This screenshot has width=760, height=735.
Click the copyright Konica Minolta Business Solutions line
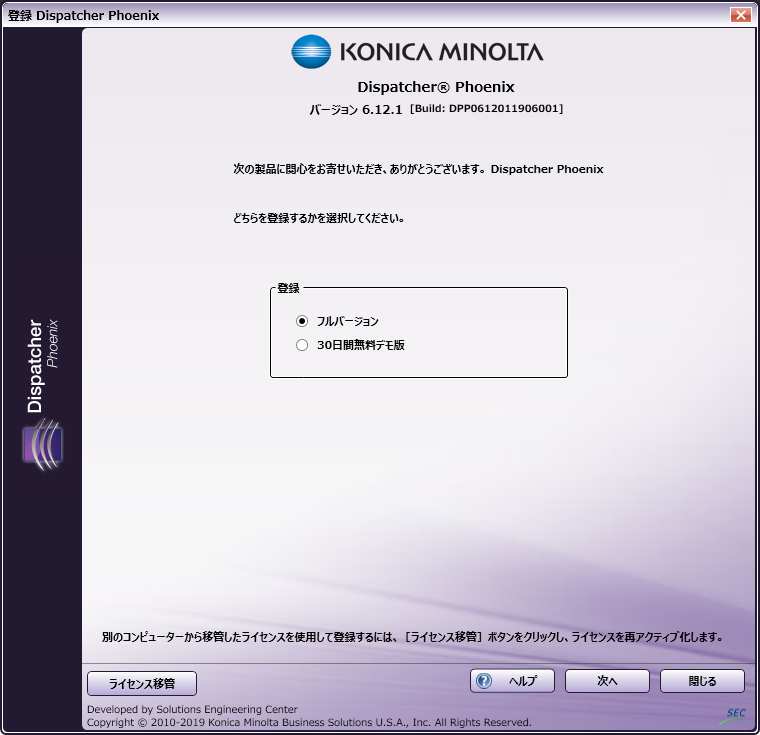tap(309, 722)
